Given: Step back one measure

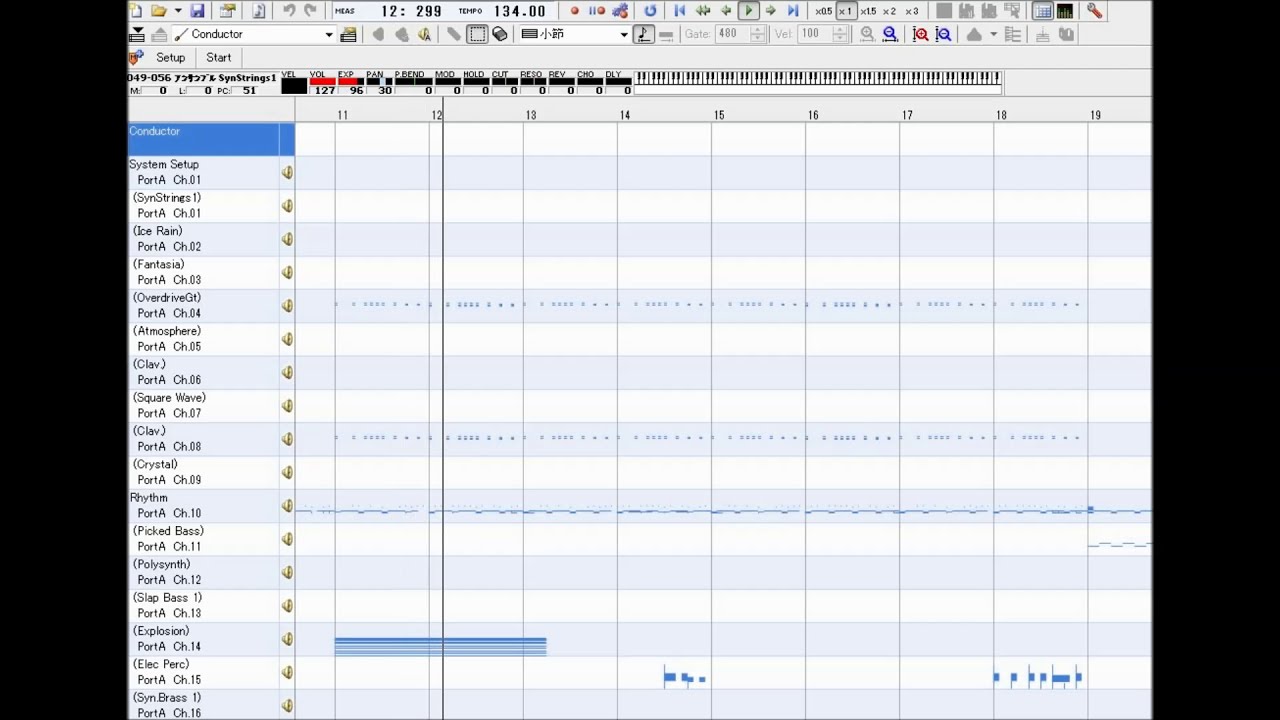Looking at the screenshot, I should [726, 11].
